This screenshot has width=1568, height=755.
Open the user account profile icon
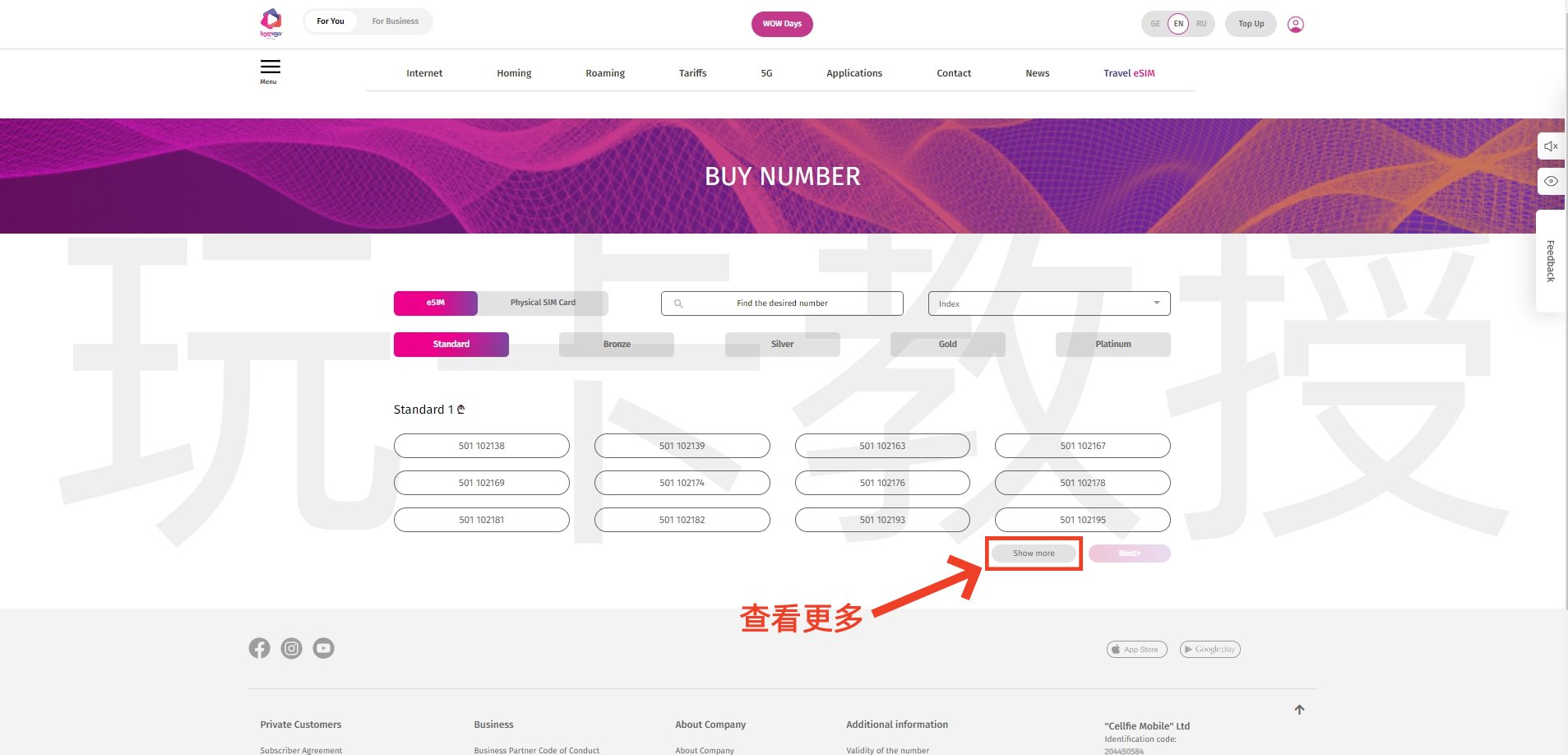[1295, 25]
